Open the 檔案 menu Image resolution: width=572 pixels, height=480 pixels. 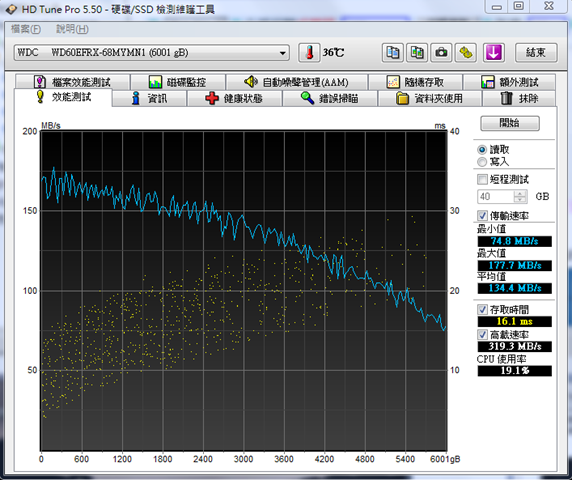click(x=26, y=29)
